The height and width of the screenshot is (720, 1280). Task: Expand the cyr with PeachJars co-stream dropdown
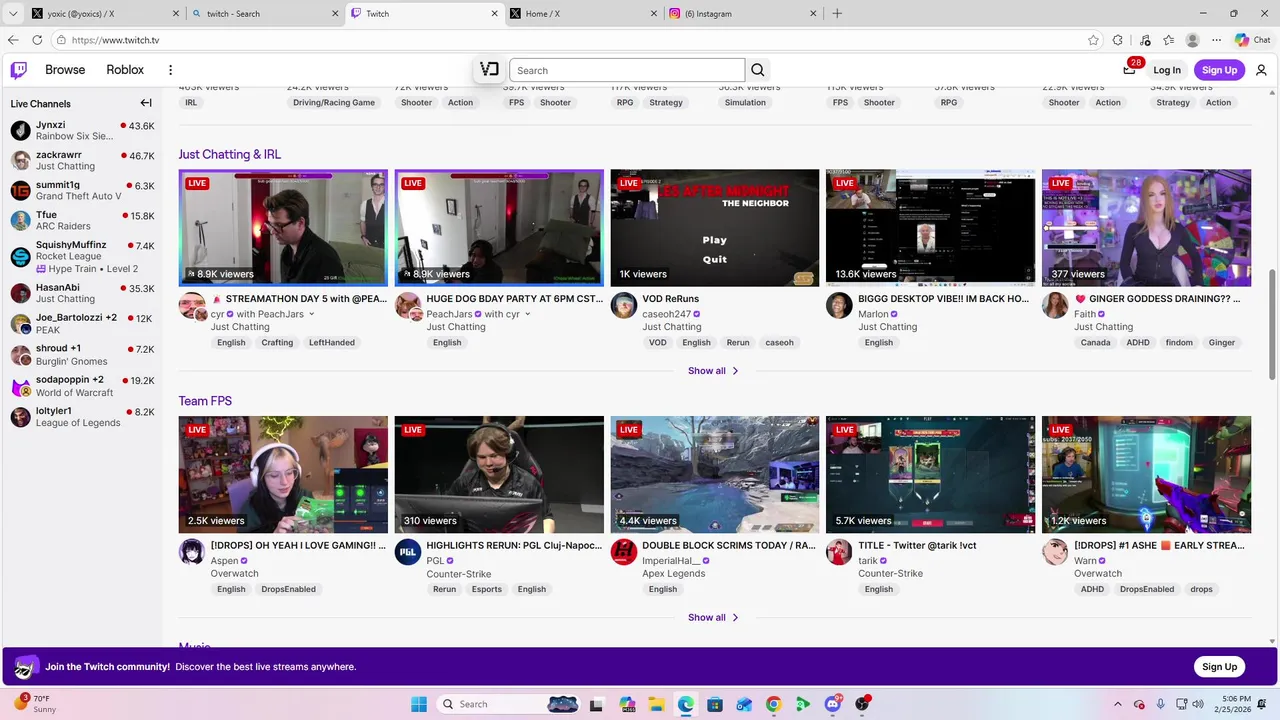click(311, 314)
